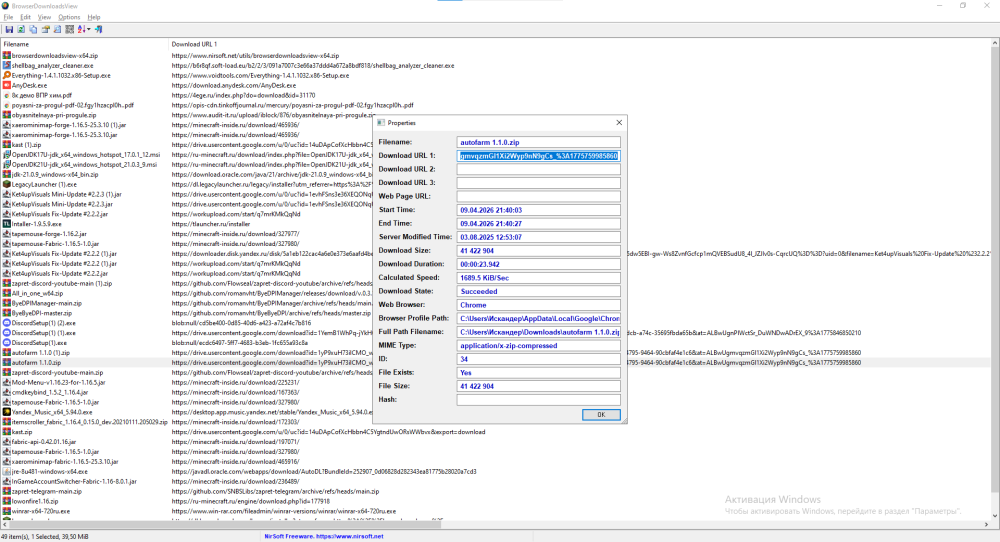Click the empty Web Page URL field
The width and height of the screenshot is (1000, 542).
pos(538,196)
